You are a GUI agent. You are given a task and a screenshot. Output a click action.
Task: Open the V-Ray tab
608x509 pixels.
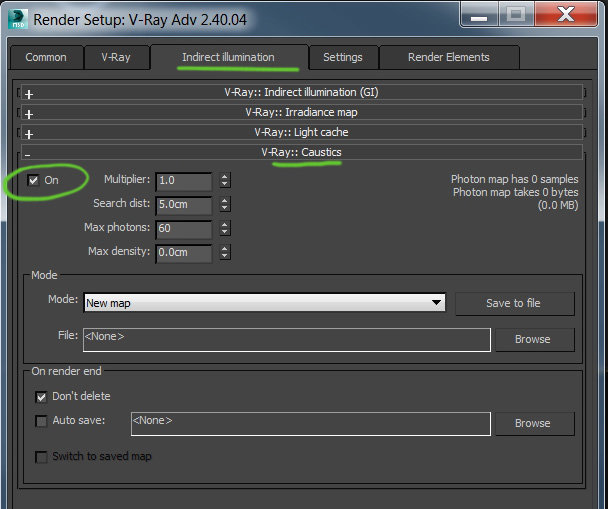pos(116,57)
